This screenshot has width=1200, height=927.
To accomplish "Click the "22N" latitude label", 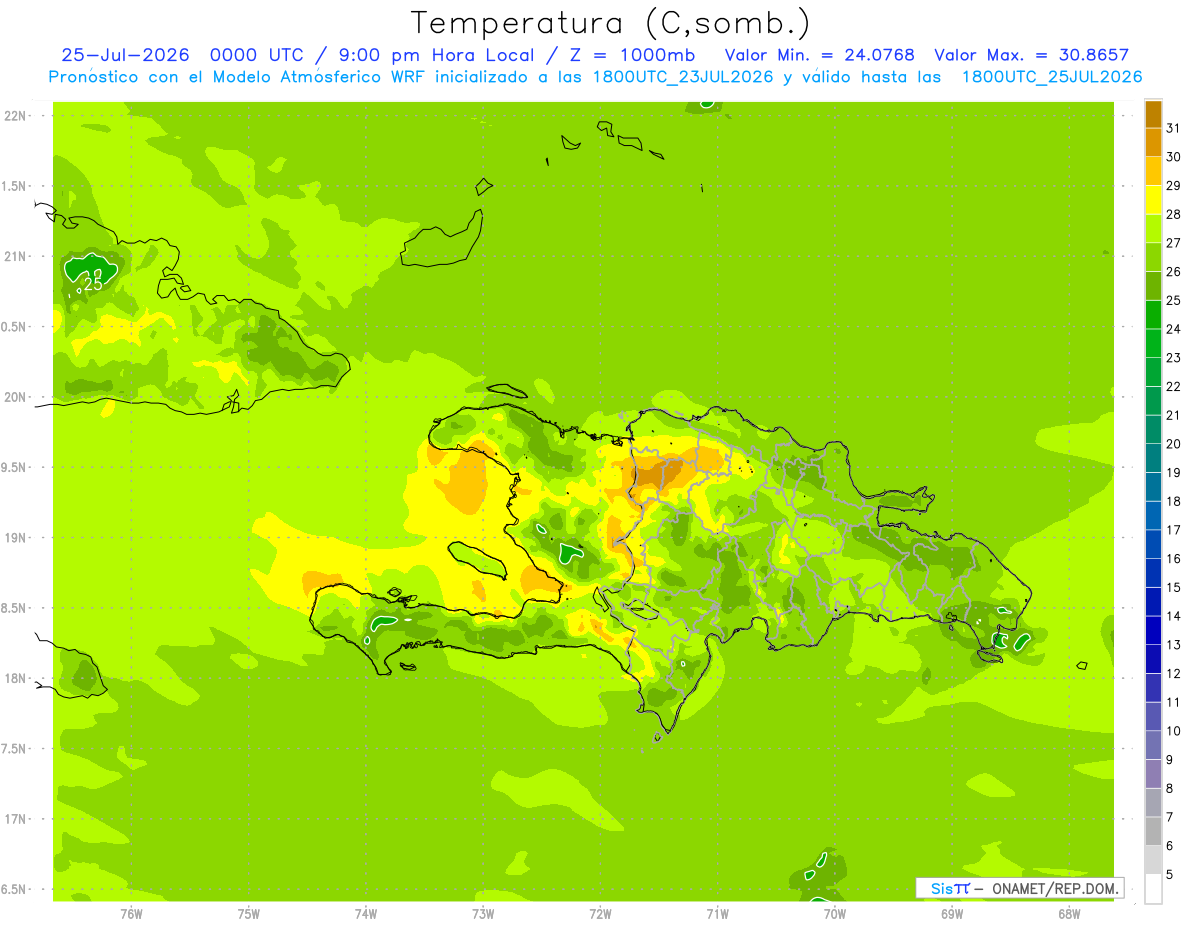I will tap(15, 116).
